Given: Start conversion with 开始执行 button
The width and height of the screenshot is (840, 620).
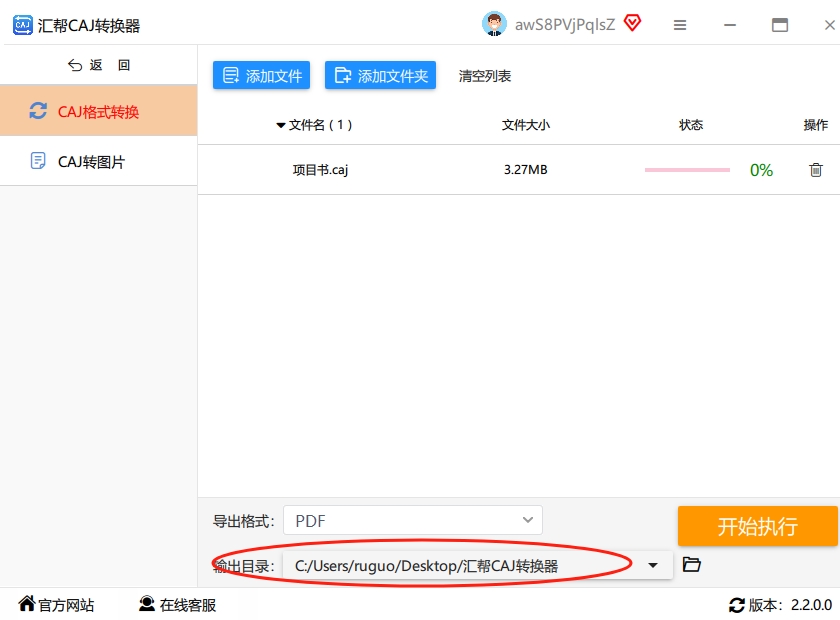Looking at the screenshot, I should coord(757,526).
